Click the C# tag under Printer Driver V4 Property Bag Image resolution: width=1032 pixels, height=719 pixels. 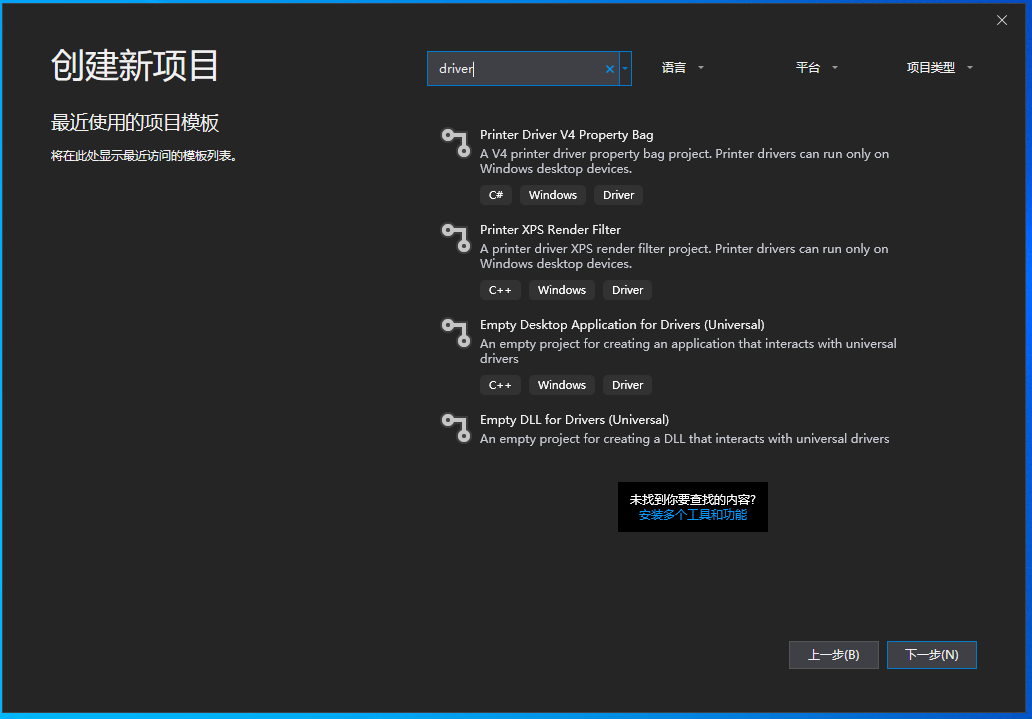coord(496,195)
